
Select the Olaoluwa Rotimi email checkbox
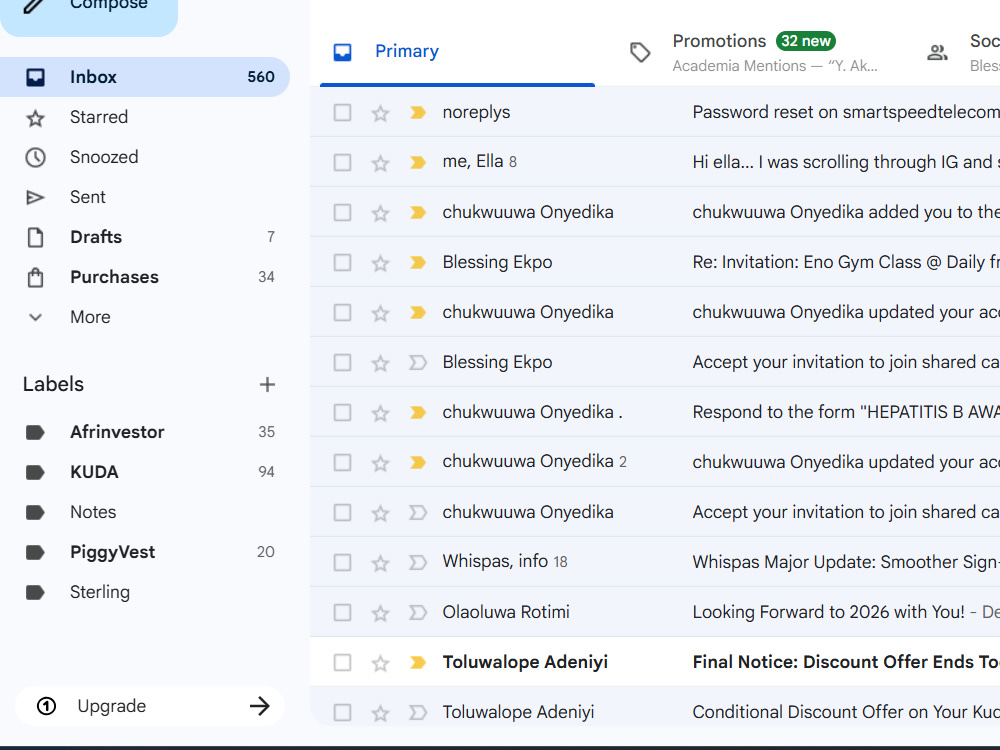click(x=342, y=612)
